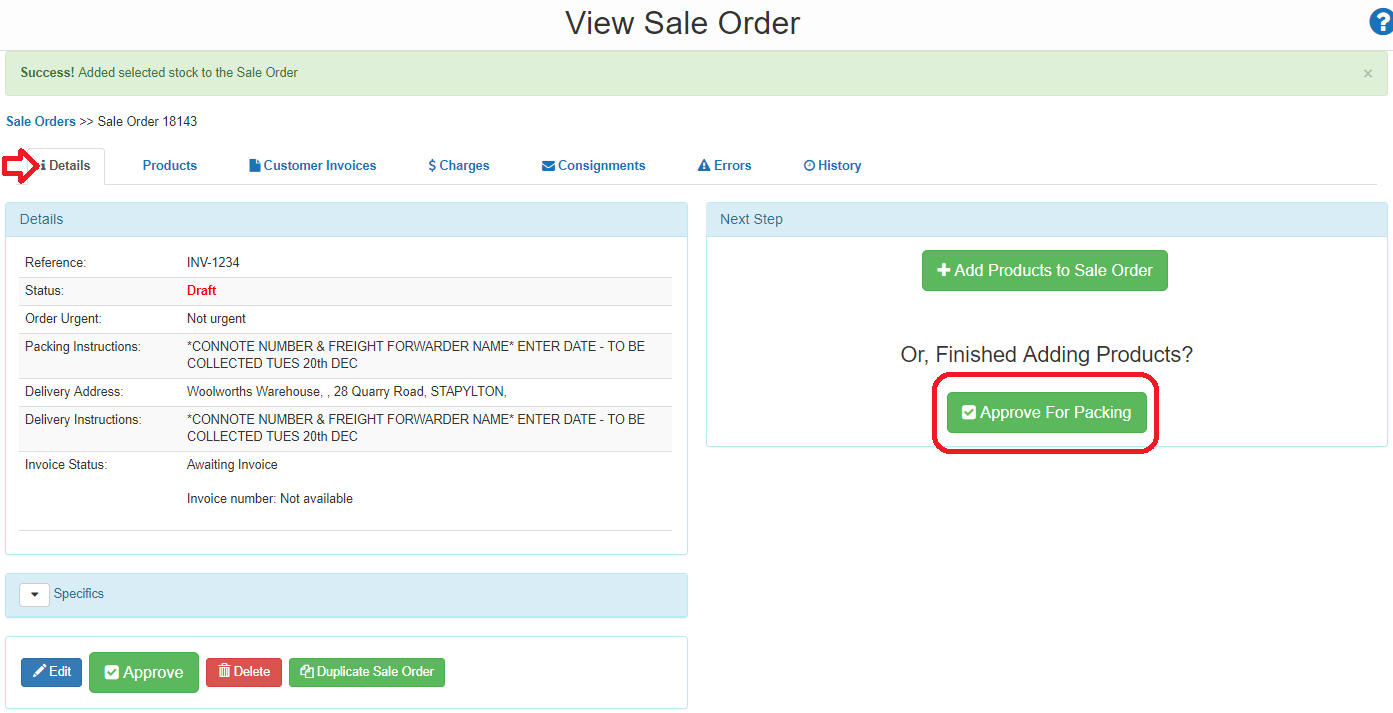Click the Woolworths Warehouse delivery address text

pos(347,392)
